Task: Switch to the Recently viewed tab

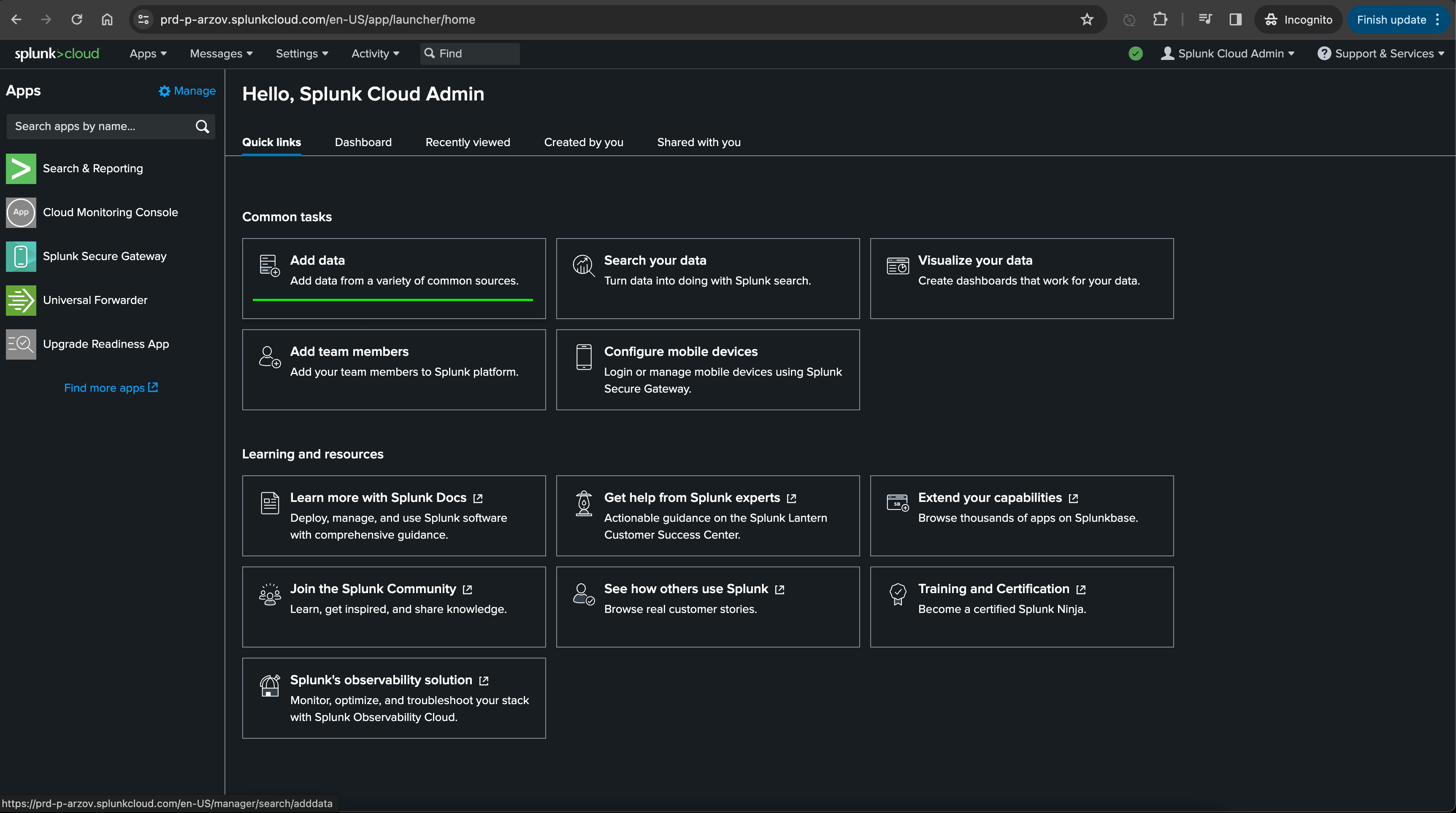Action: [x=468, y=143]
